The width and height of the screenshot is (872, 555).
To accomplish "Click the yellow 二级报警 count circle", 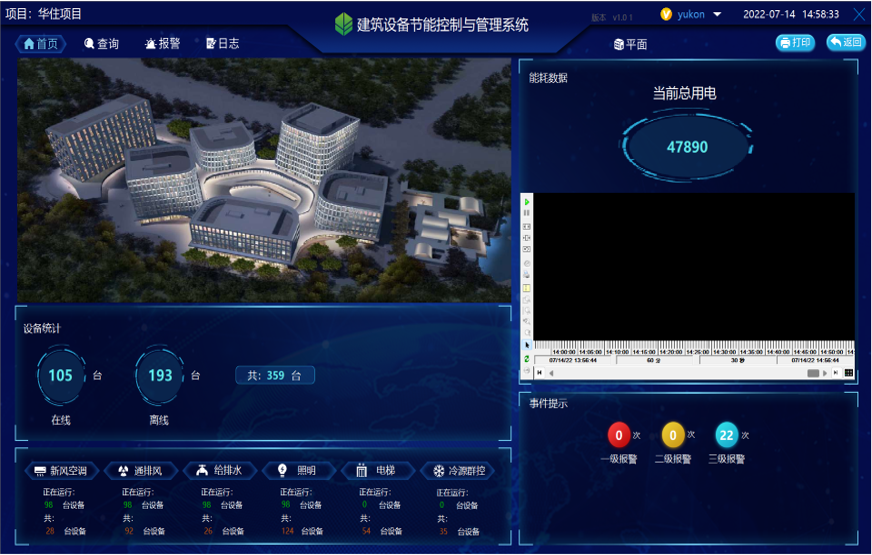I will (672, 435).
